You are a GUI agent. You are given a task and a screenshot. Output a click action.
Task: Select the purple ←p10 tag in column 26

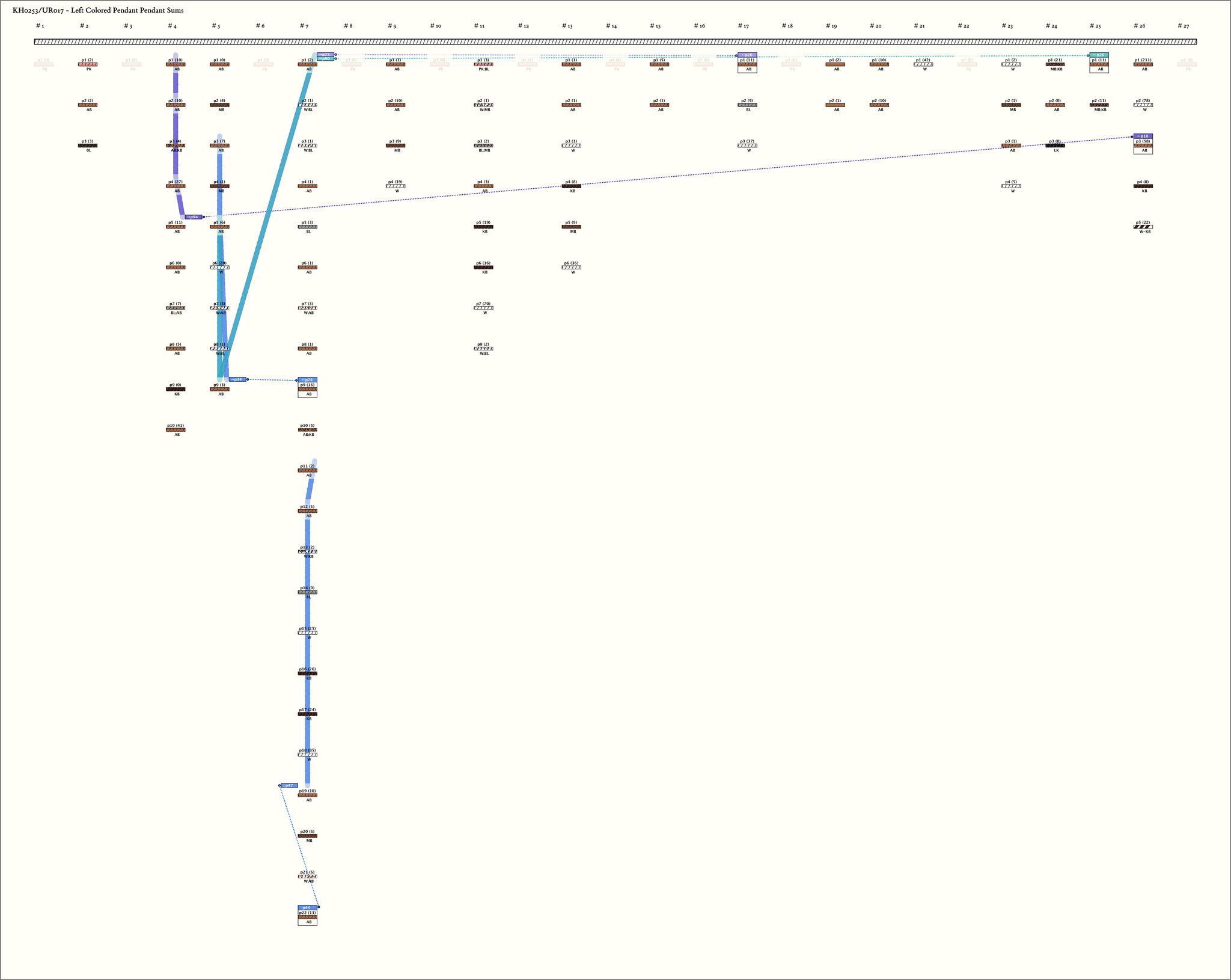point(1143,136)
